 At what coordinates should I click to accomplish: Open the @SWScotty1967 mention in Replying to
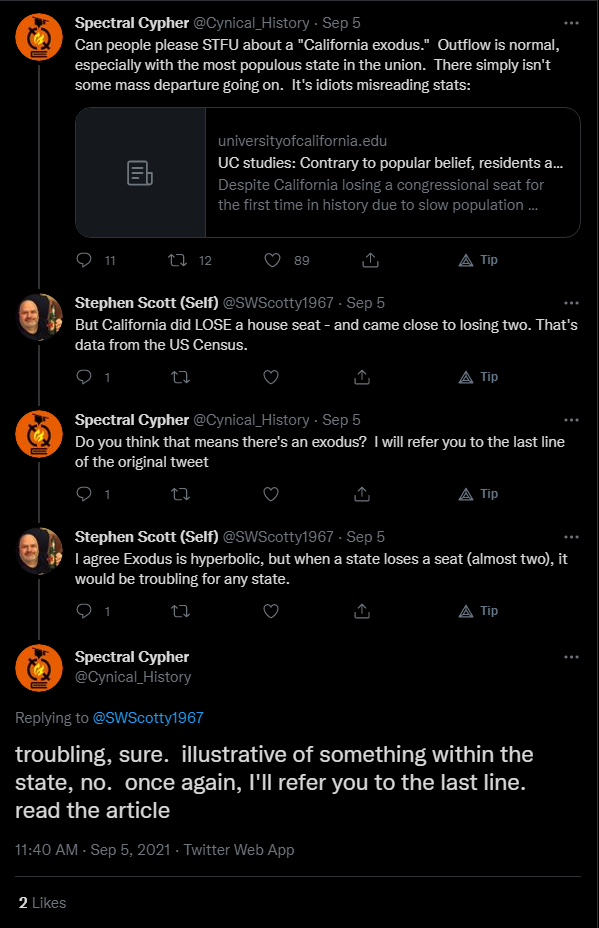[x=148, y=718]
